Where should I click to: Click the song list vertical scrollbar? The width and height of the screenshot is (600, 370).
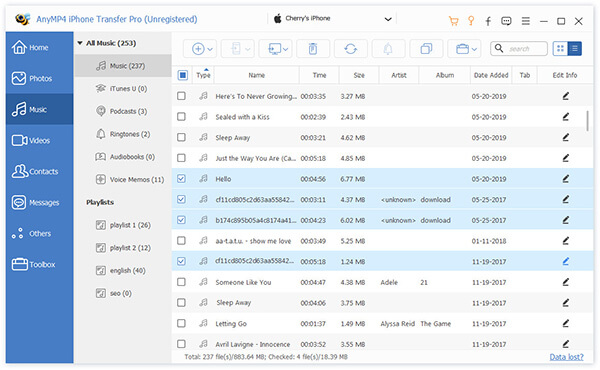(587, 121)
